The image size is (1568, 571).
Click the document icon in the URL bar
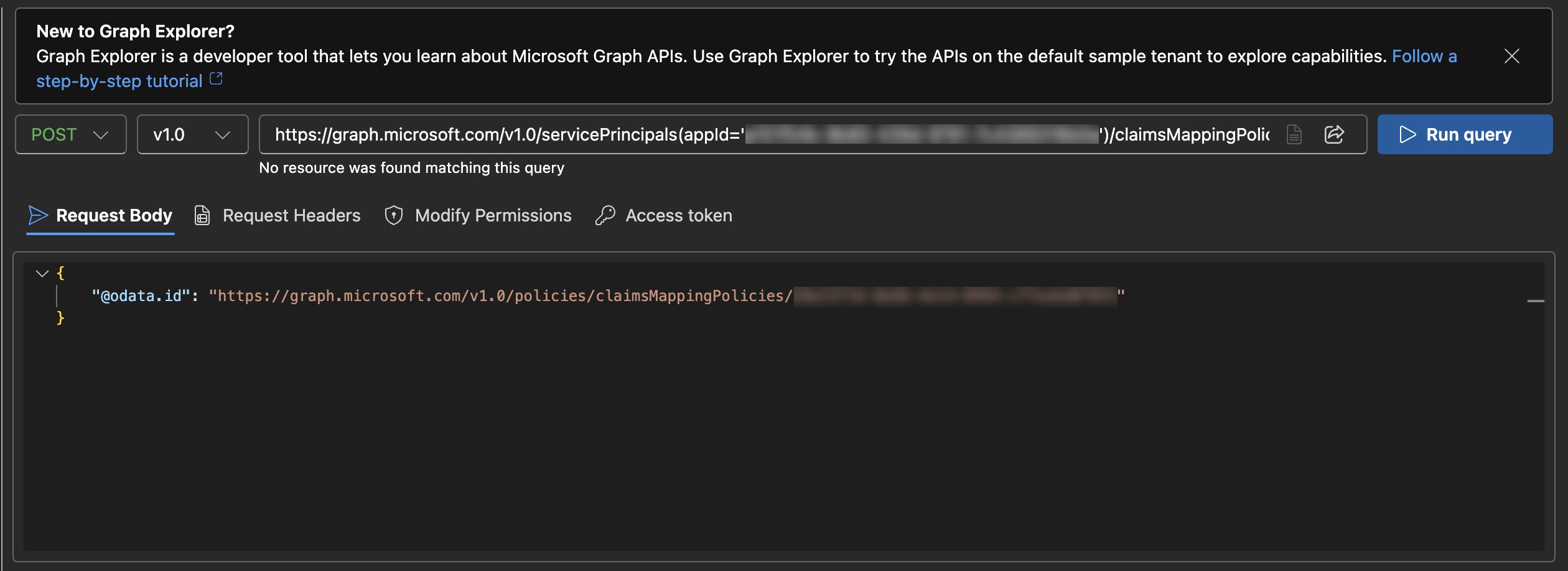(1294, 134)
